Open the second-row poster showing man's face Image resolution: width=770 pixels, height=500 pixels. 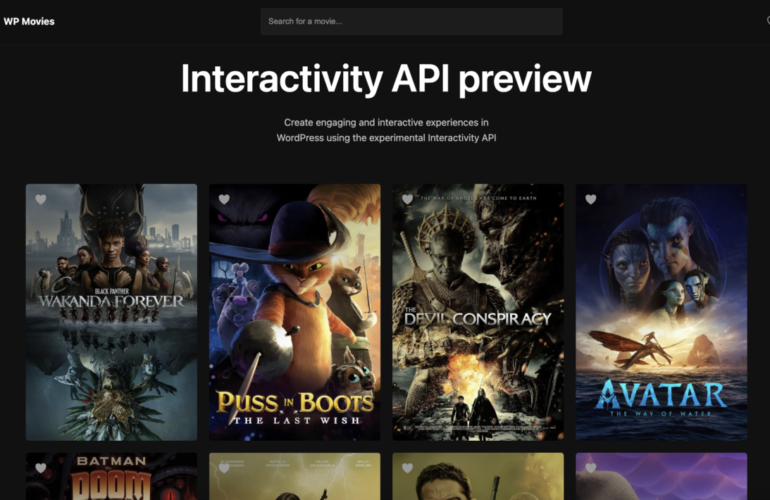[478, 476]
